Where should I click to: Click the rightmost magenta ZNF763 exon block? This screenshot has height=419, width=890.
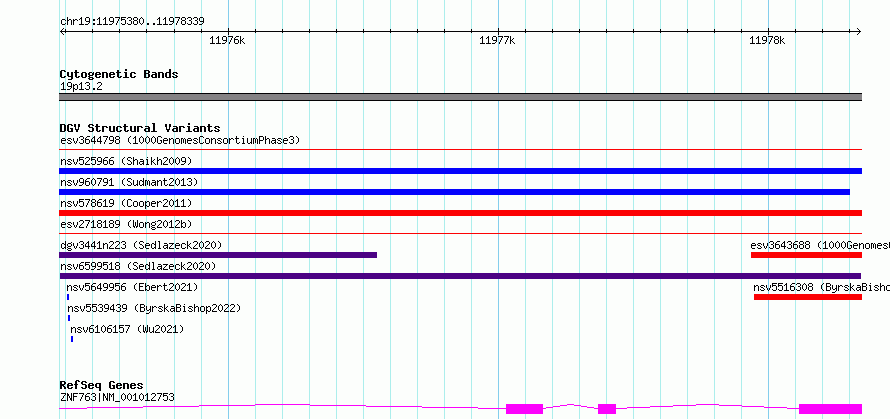[830, 409]
